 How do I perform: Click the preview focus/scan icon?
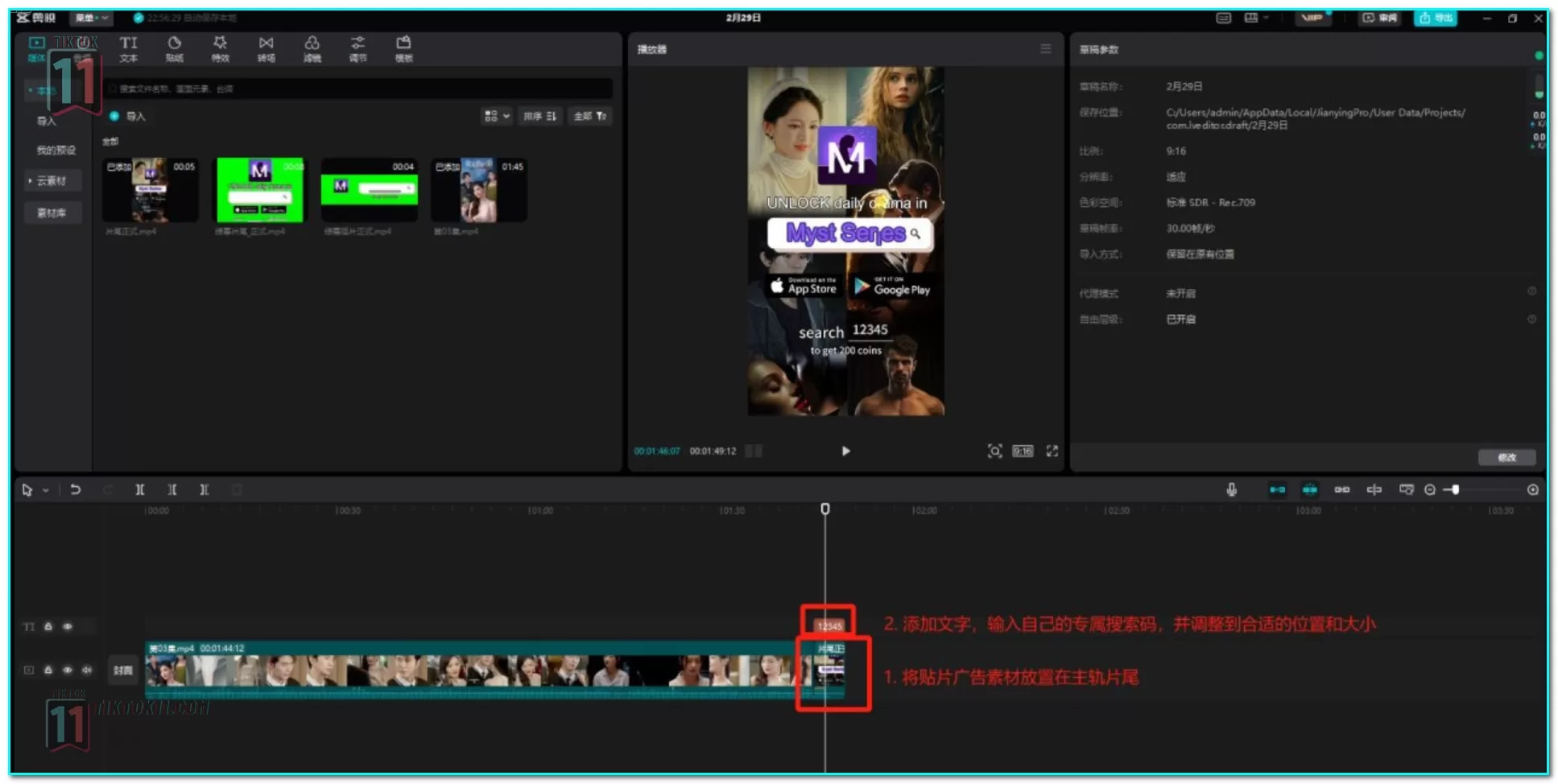coord(994,451)
